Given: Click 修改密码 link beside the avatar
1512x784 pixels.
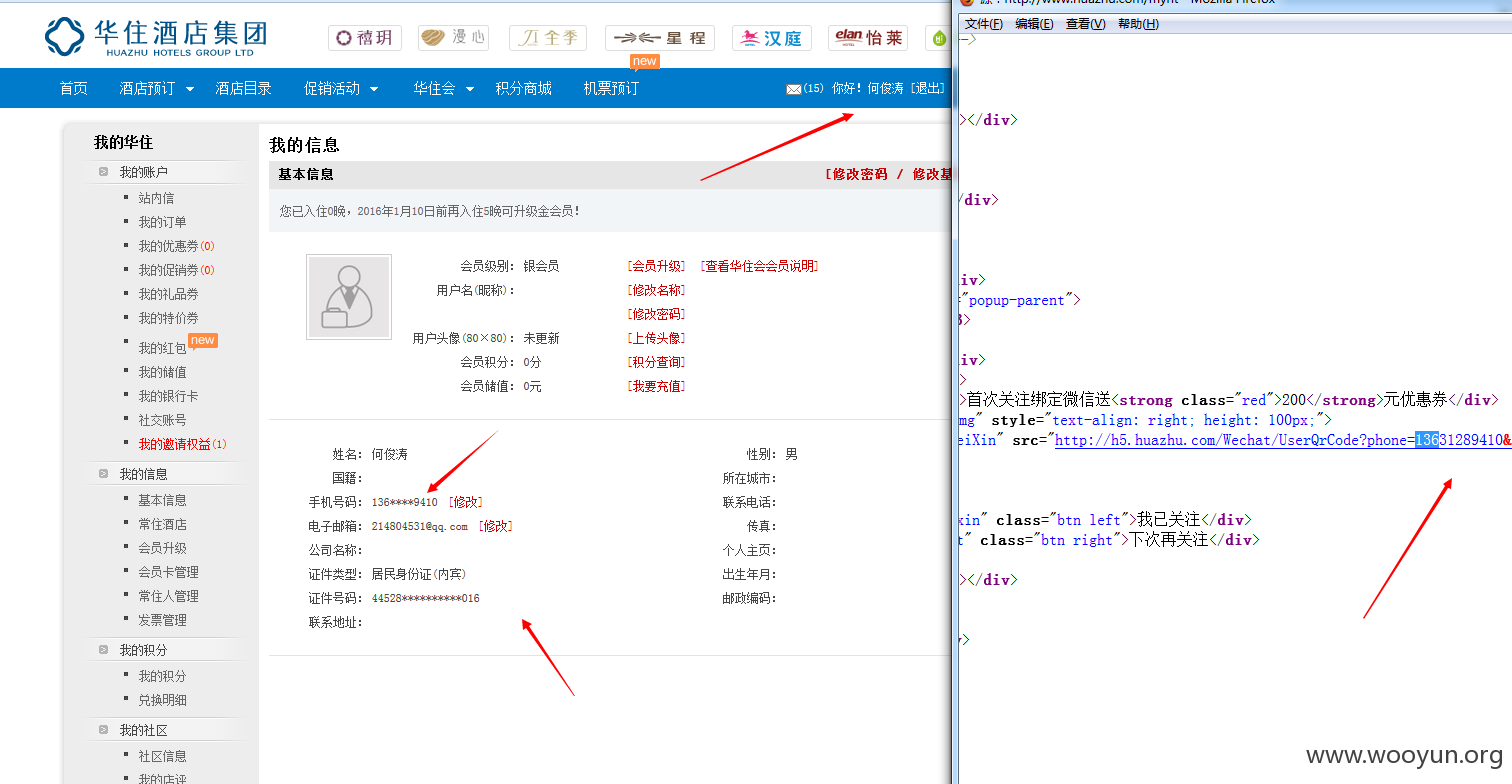Looking at the screenshot, I should click(656, 314).
